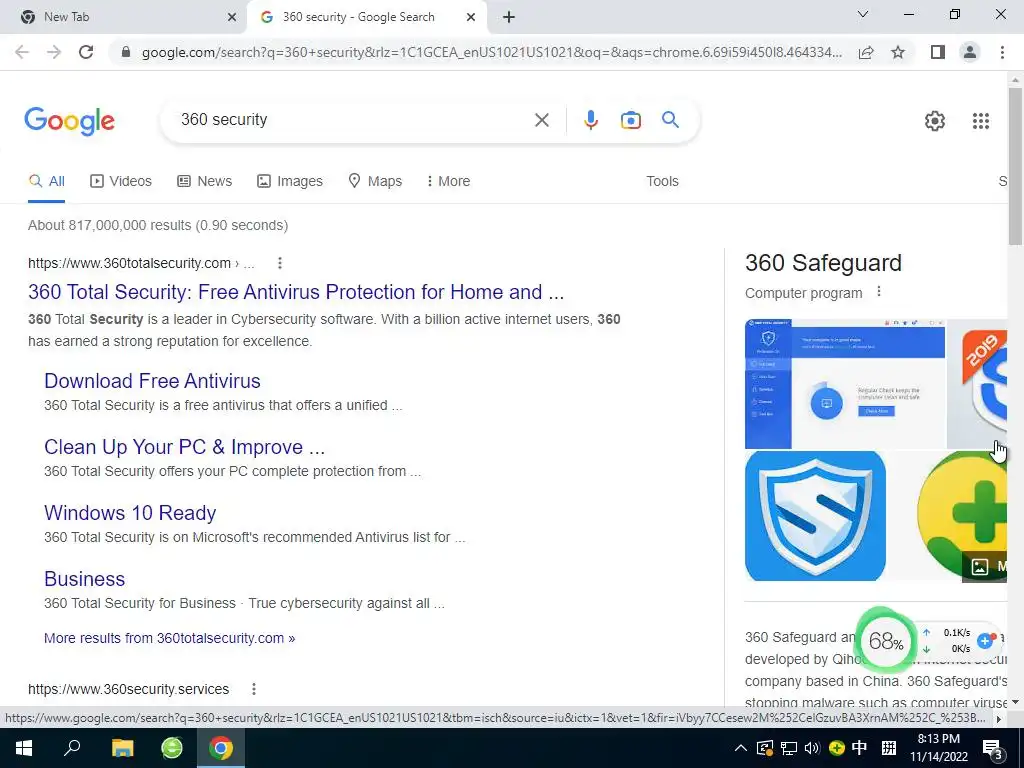1024x768 pixels.
Task: Open a new tab with the plus button
Action: pyautogui.click(x=509, y=17)
